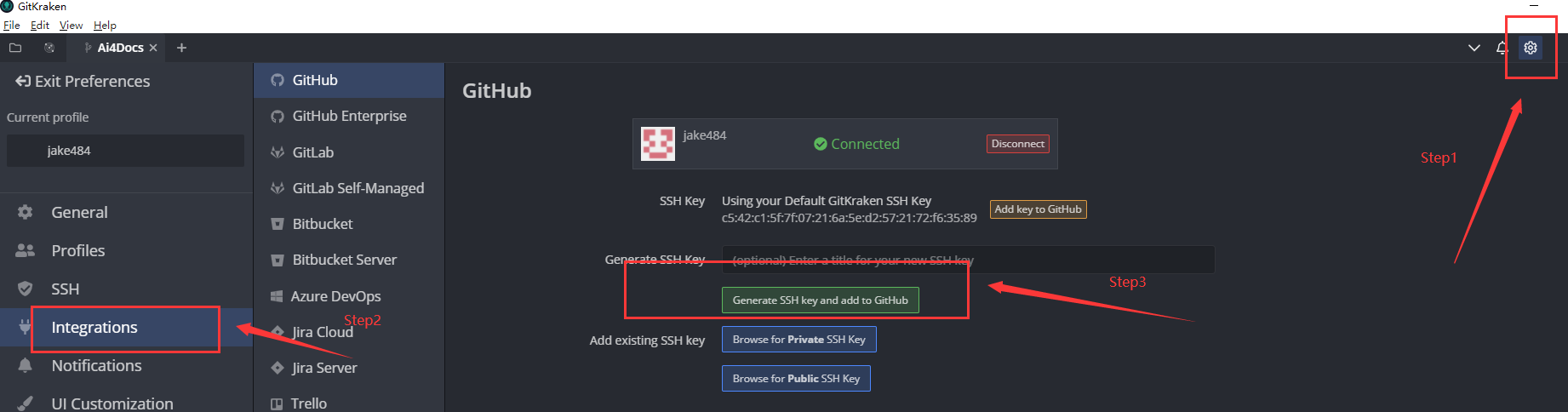
Task: Switch to the Ai4Docs repository tab
Action: [x=119, y=48]
